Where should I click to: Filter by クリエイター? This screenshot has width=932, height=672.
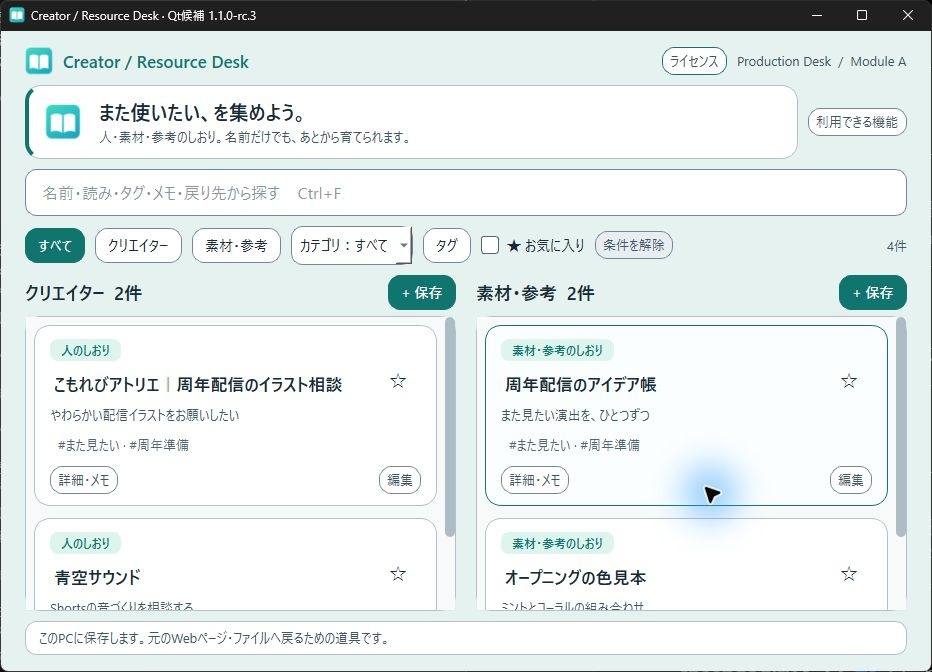pos(138,245)
